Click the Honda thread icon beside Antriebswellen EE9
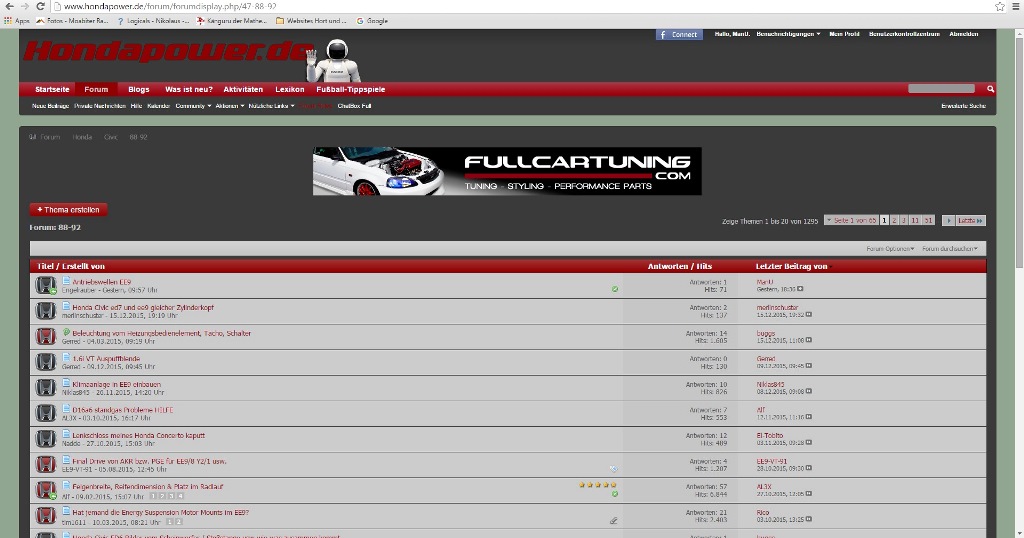Screen dimensions: 1024x538 (x=45, y=285)
